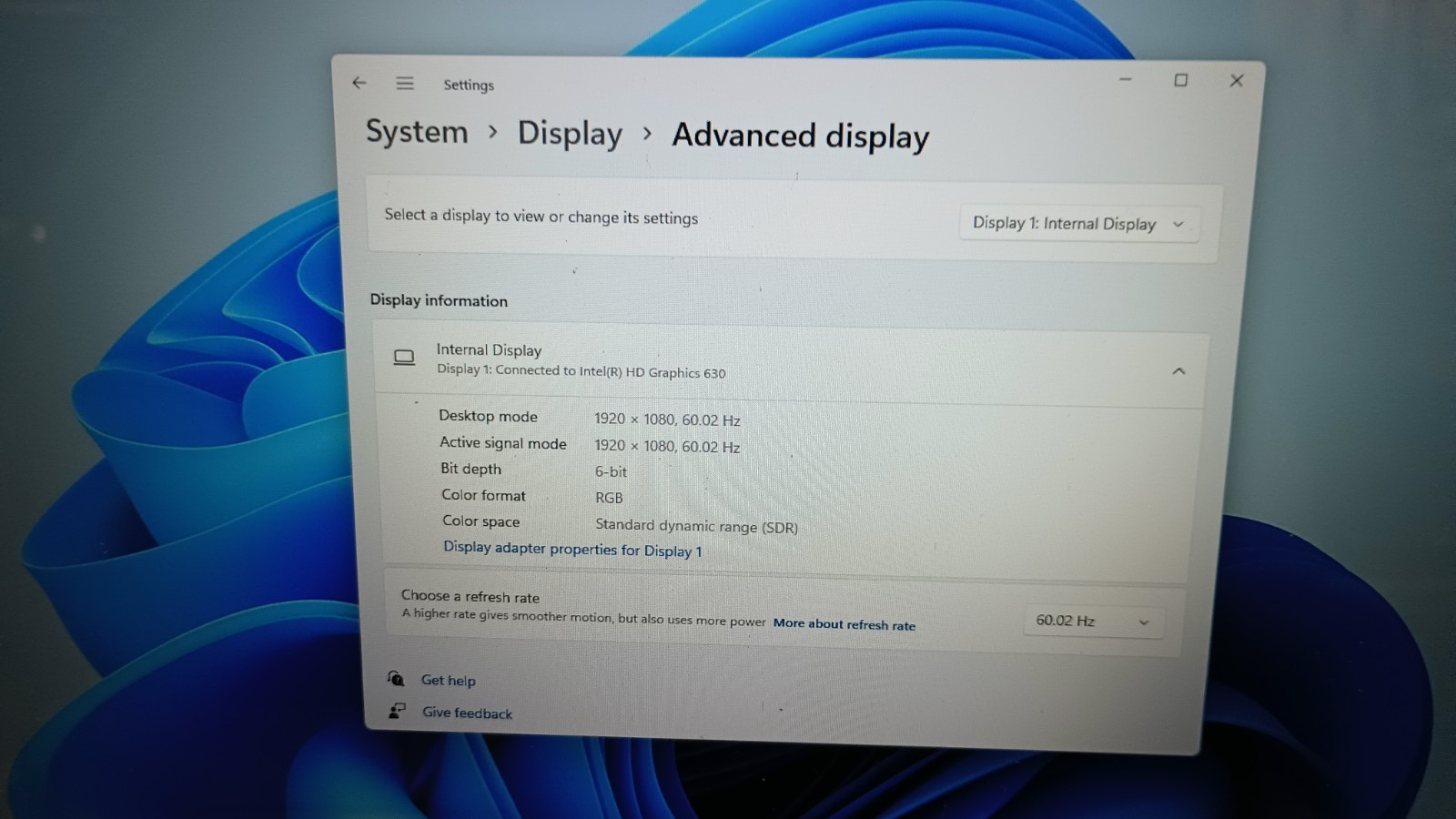Screen dimensions: 1456x819
Task: Click the Choose a refresh rate label
Action: (x=470, y=596)
